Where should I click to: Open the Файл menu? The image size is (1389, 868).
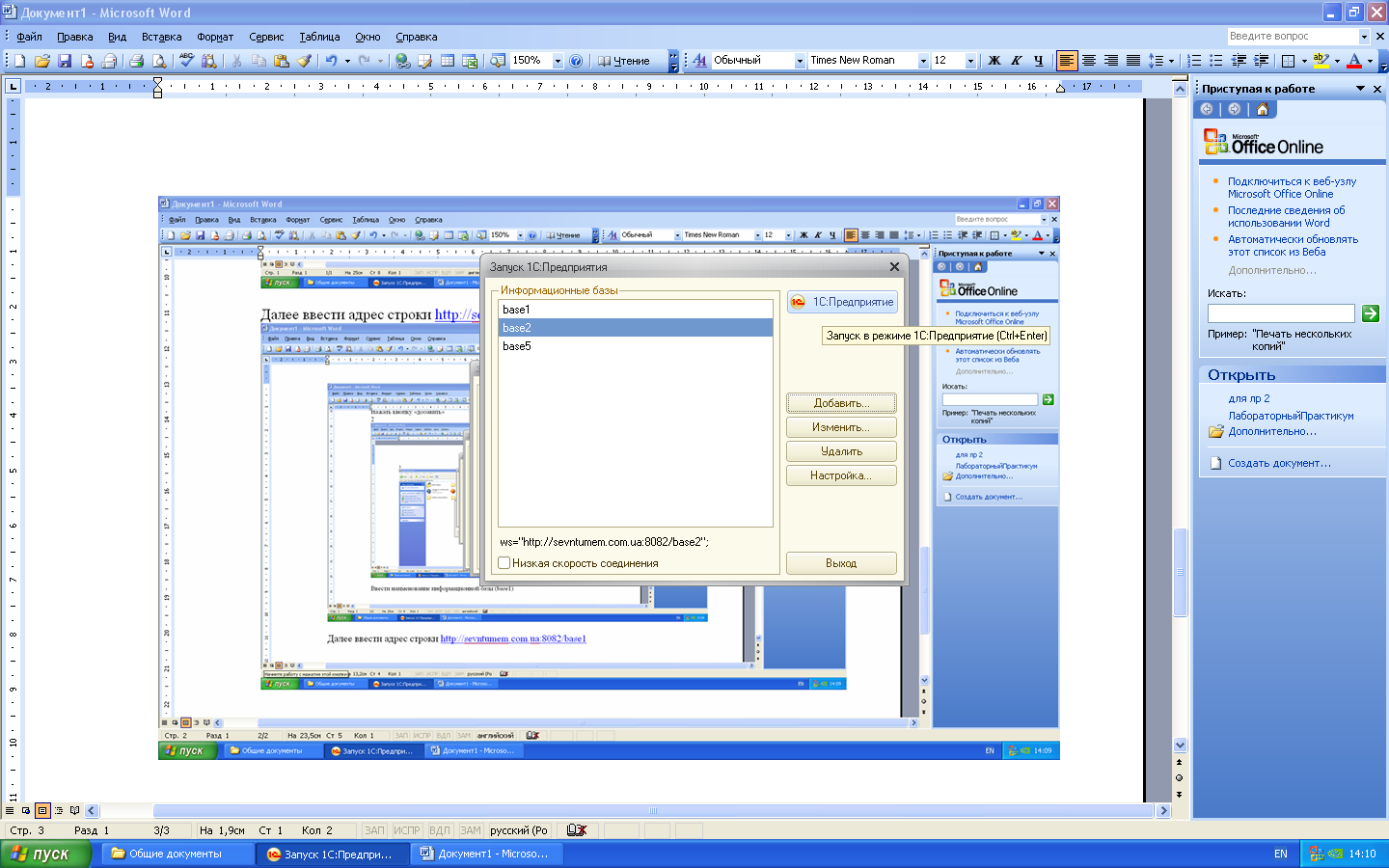[x=29, y=37]
